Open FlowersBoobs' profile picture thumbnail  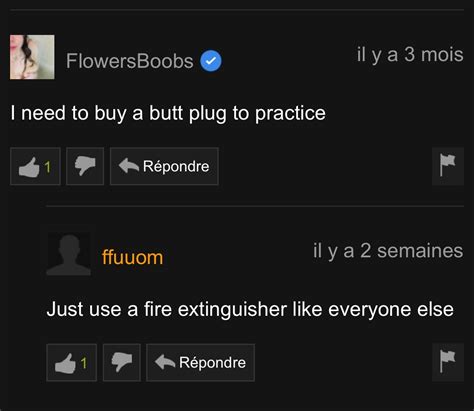(32, 57)
